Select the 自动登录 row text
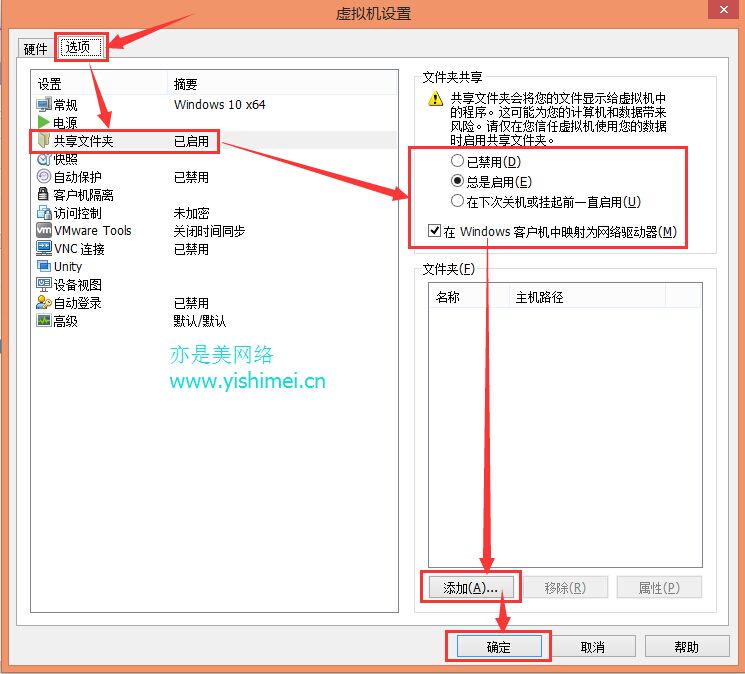 coord(77,303)
